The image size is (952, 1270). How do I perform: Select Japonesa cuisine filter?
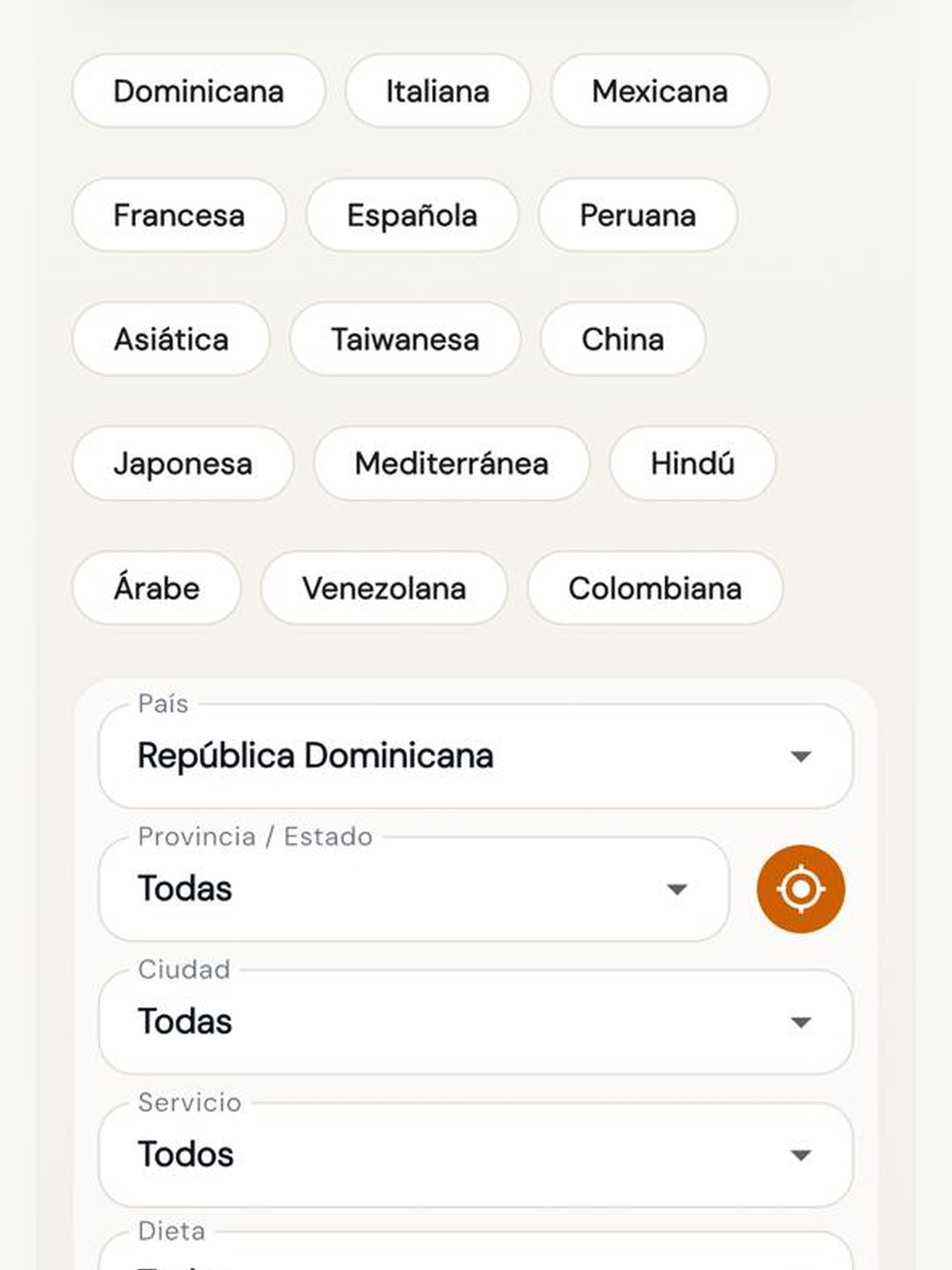pyautogui.click(x=183, y=463)
